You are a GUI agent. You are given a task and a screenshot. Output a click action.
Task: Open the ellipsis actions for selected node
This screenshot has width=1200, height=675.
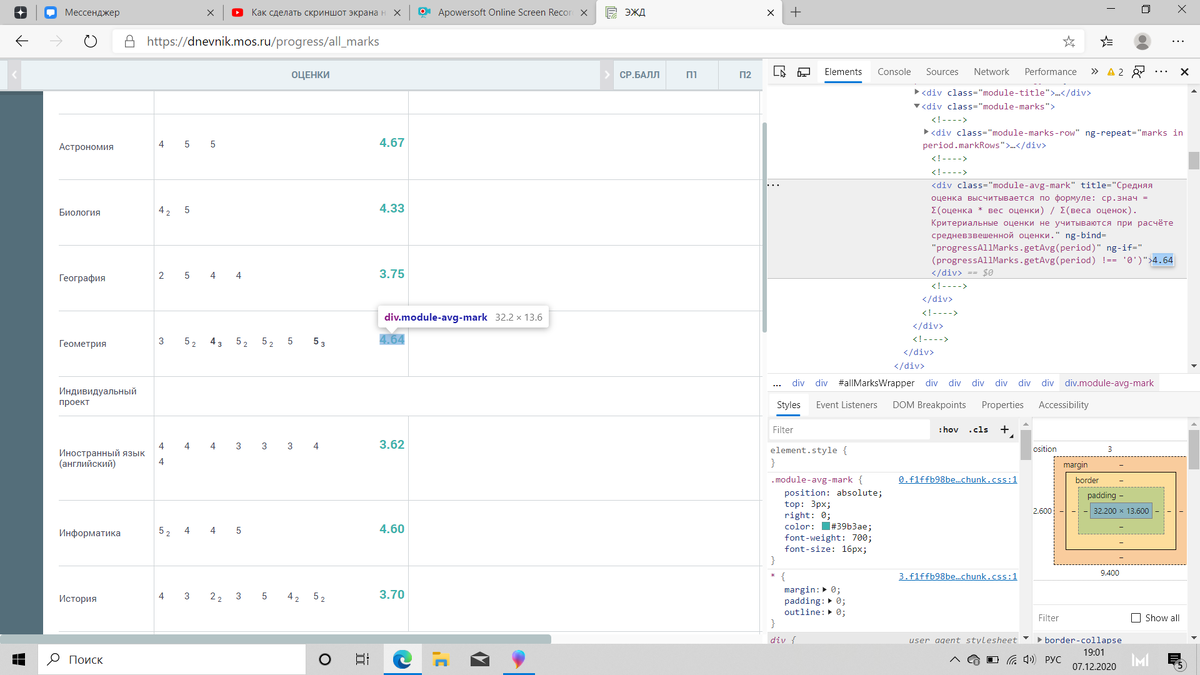pyautogui.click(x=773, y=185)
